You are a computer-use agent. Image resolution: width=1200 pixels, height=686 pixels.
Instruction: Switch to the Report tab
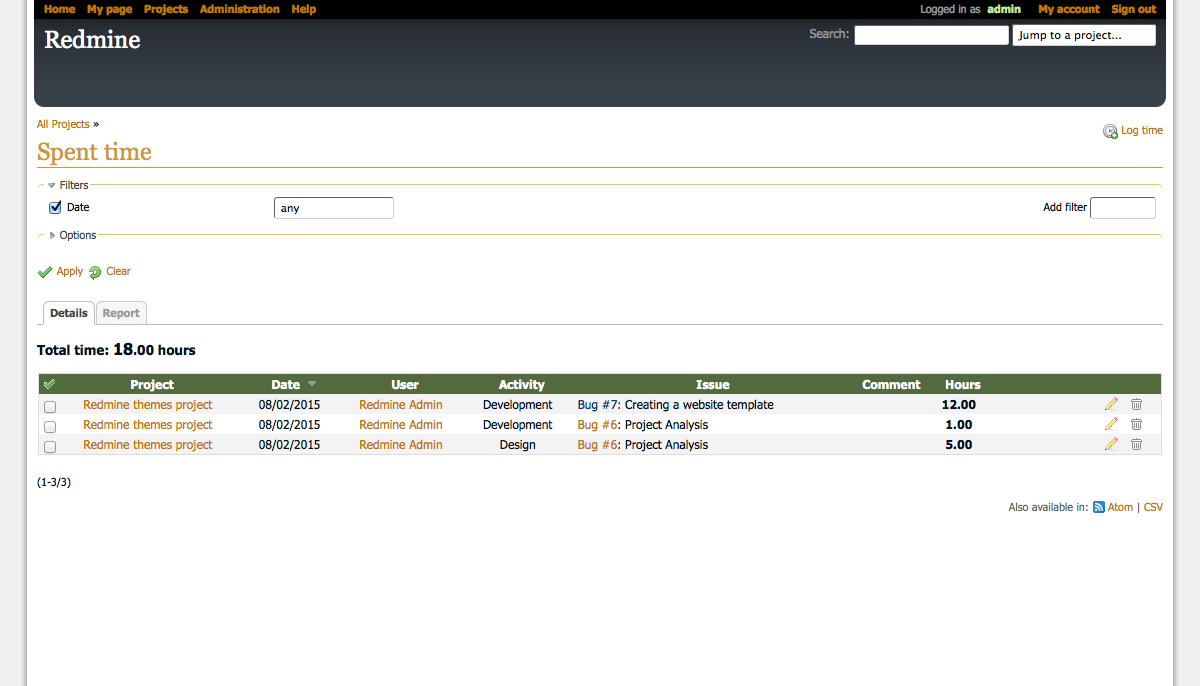121,313
